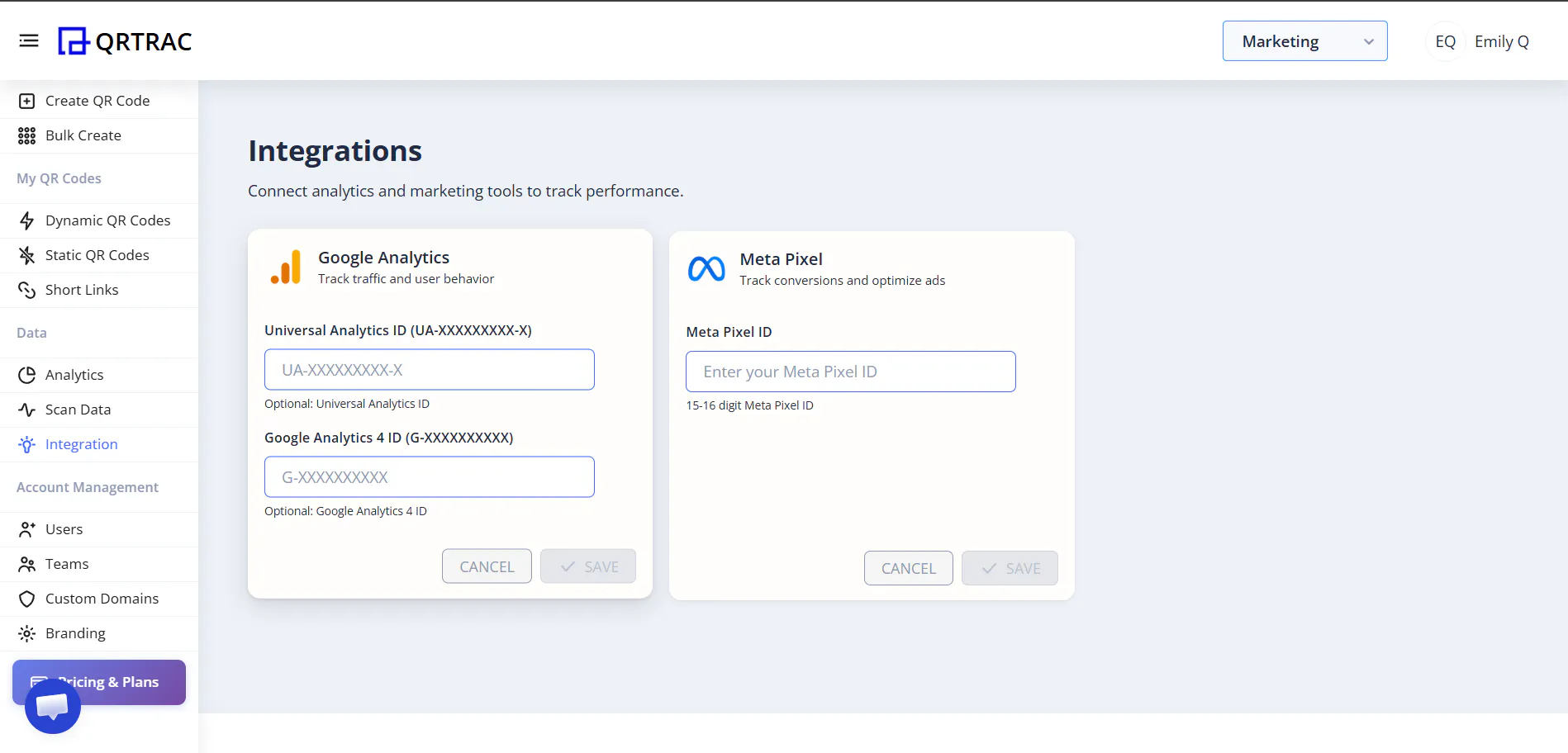Click the Users person-plus icon
This screenshot has height=753, width=1568.
coord(27,529)
